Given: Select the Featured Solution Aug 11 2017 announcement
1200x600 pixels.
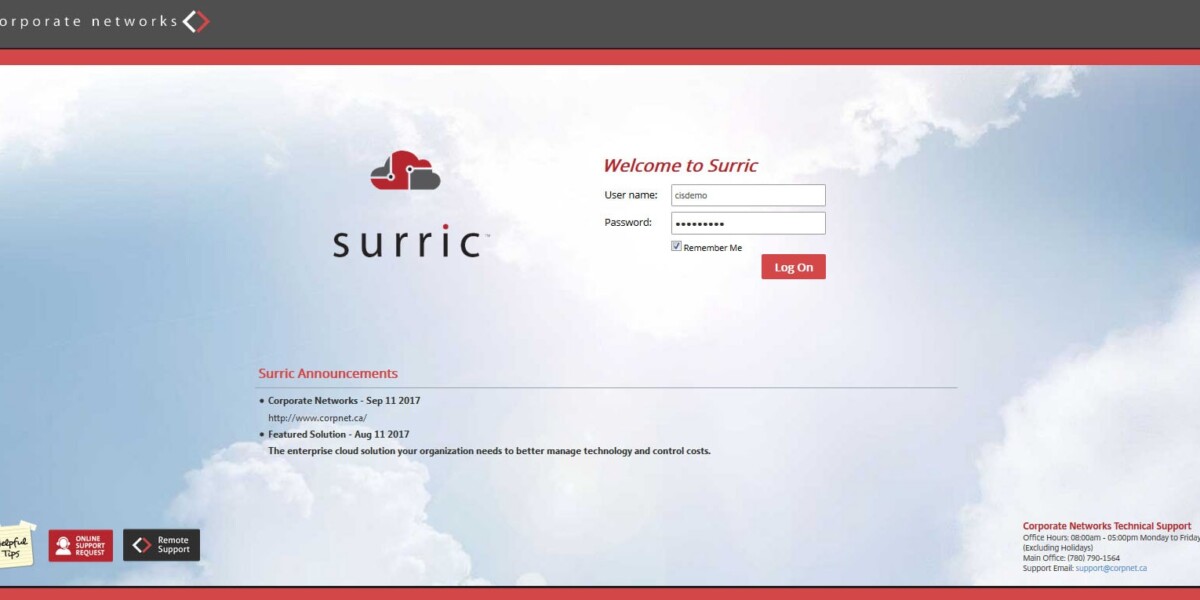Looking at the screenshot, I should [x=338, y=435].
